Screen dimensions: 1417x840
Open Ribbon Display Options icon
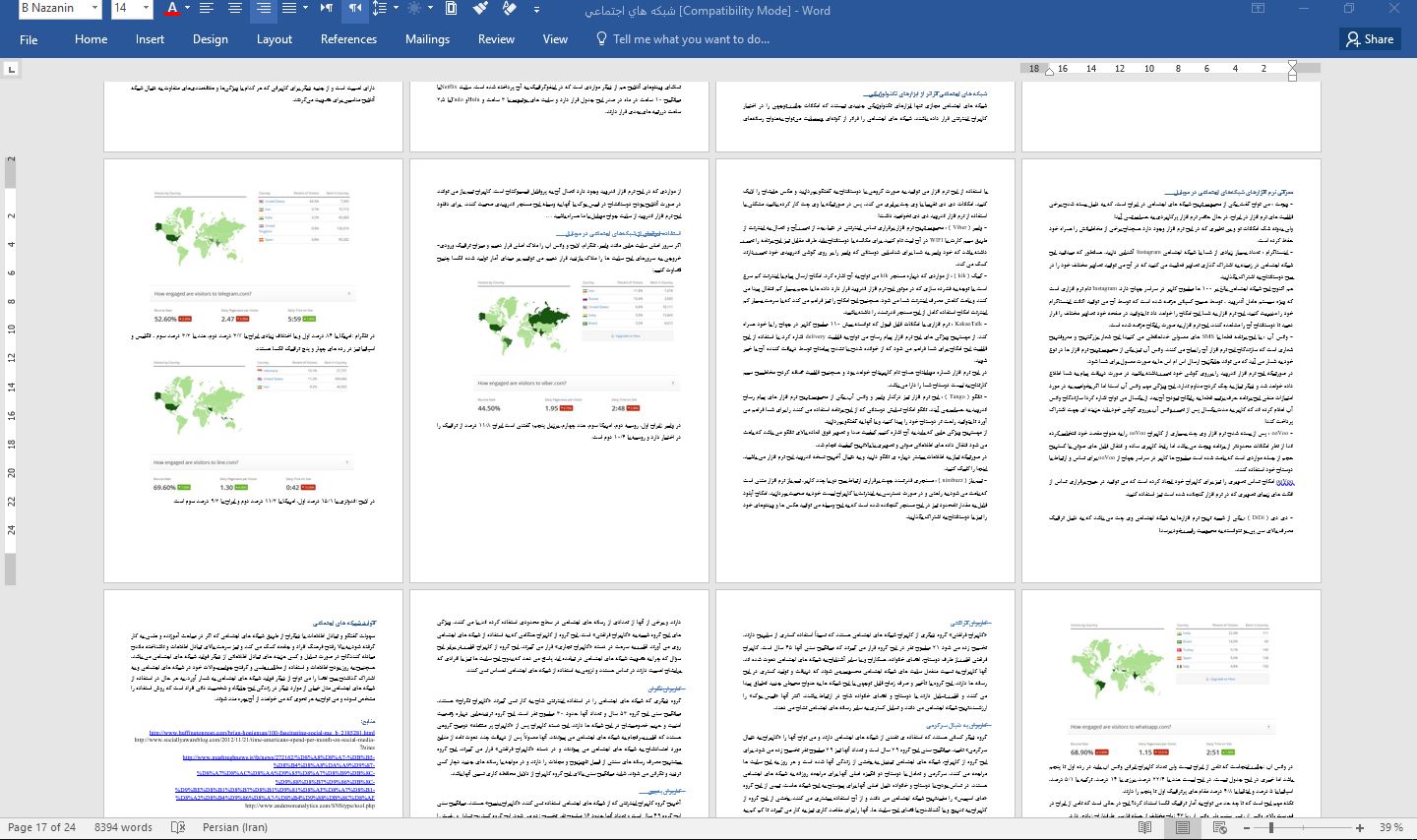tap(1258, 10)
